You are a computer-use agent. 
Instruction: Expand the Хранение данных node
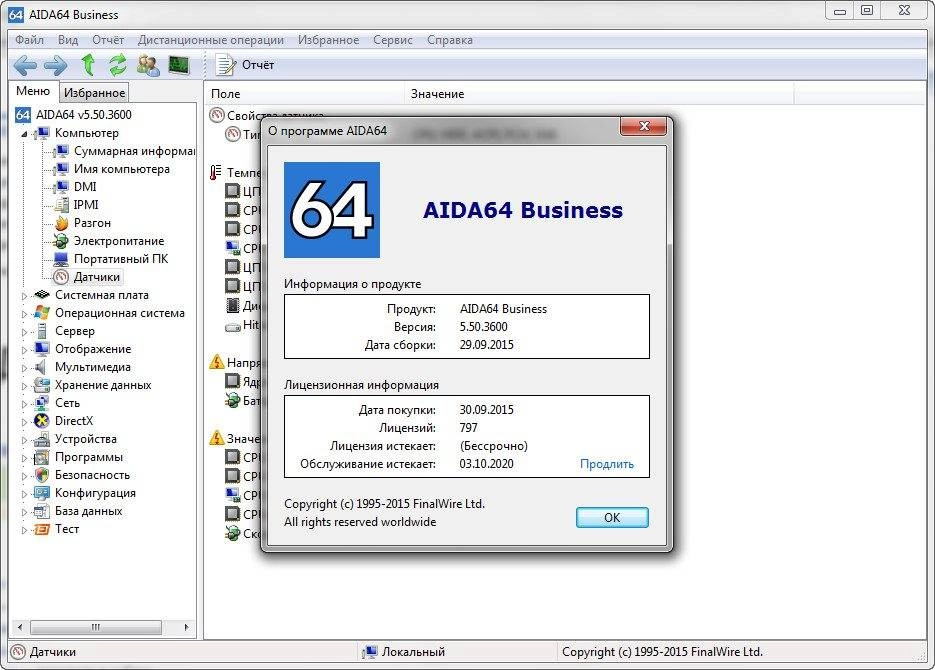pos(24,386)
